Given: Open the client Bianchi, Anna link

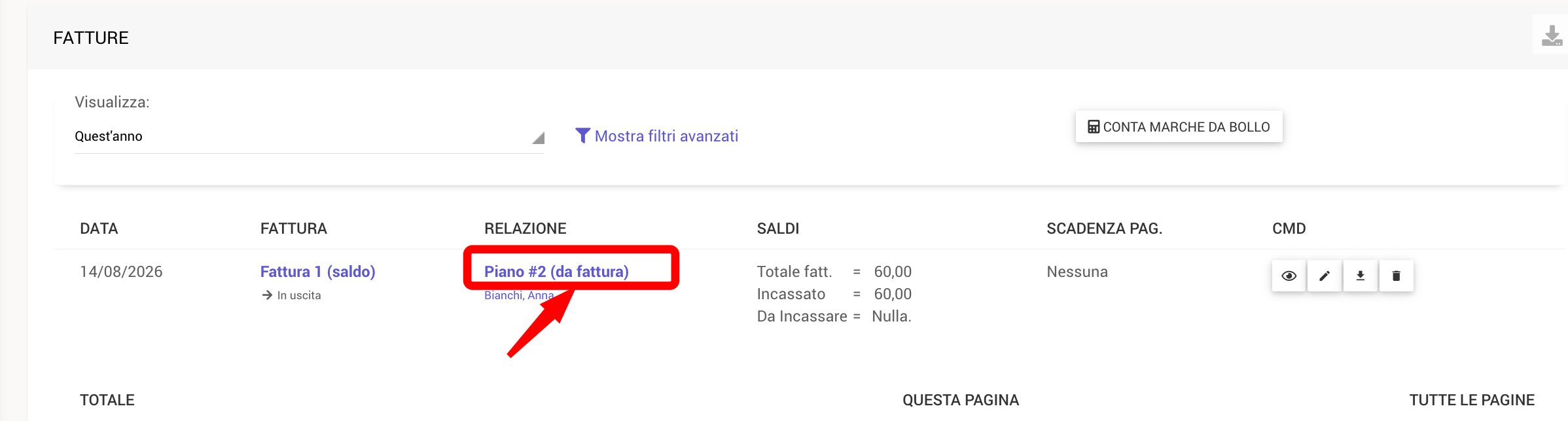Looking at the screenshot, I should [x=519, y=295].
